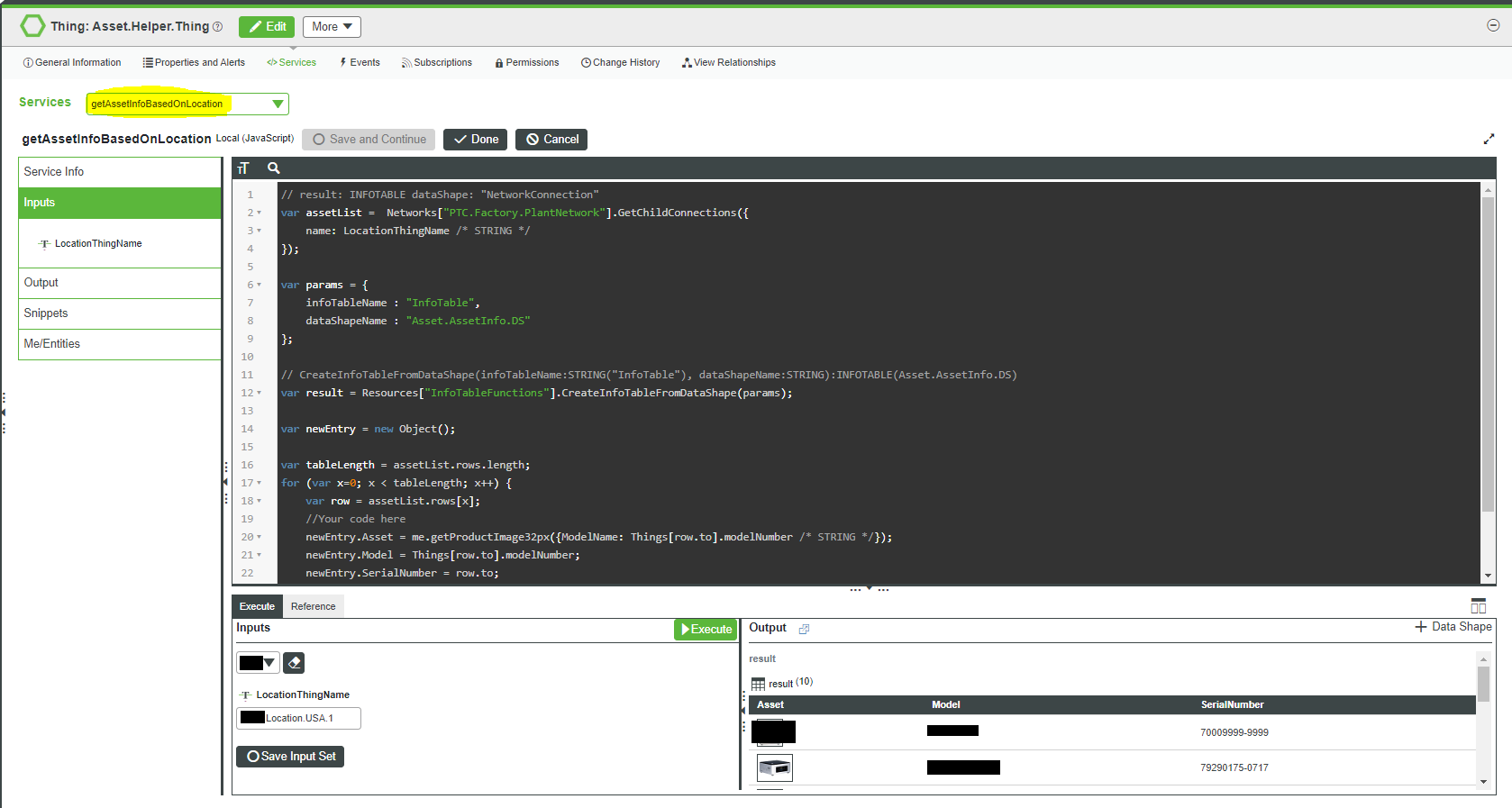Click the Done button
1512x808 pixels.
point(475,140)
